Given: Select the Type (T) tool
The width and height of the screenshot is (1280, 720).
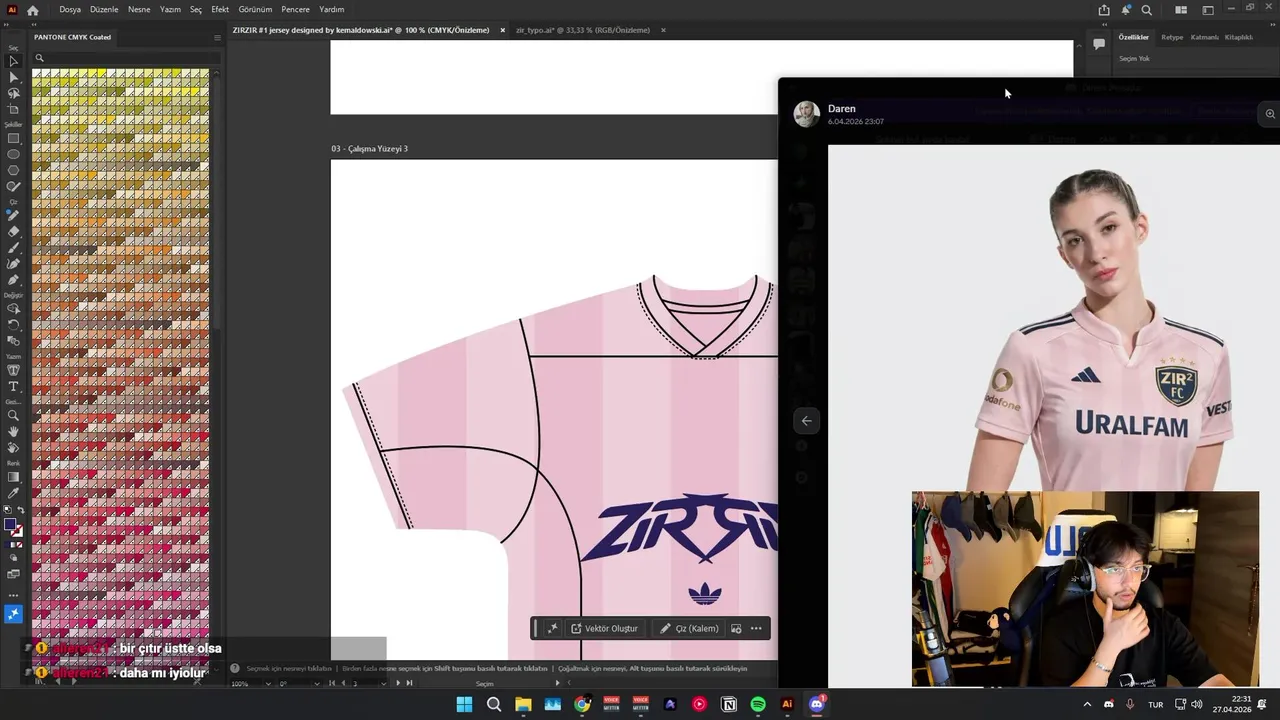Looking at the screenshot, I should (13, 386).
